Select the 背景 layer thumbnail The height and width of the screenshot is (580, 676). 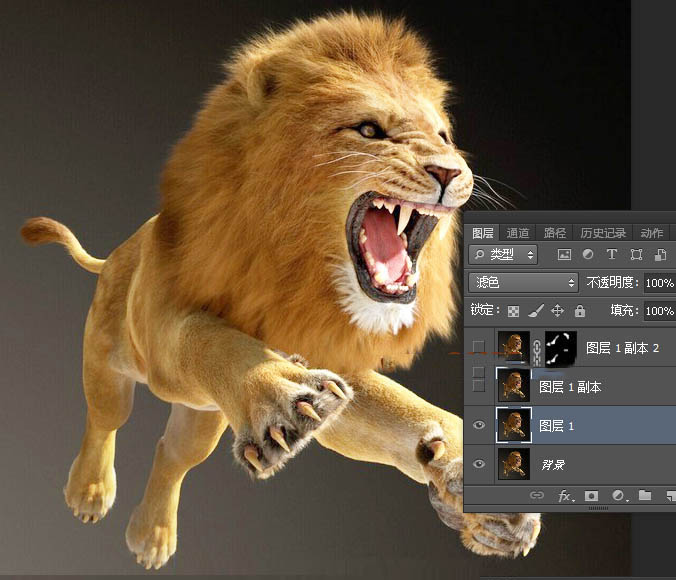click(513, 464)
